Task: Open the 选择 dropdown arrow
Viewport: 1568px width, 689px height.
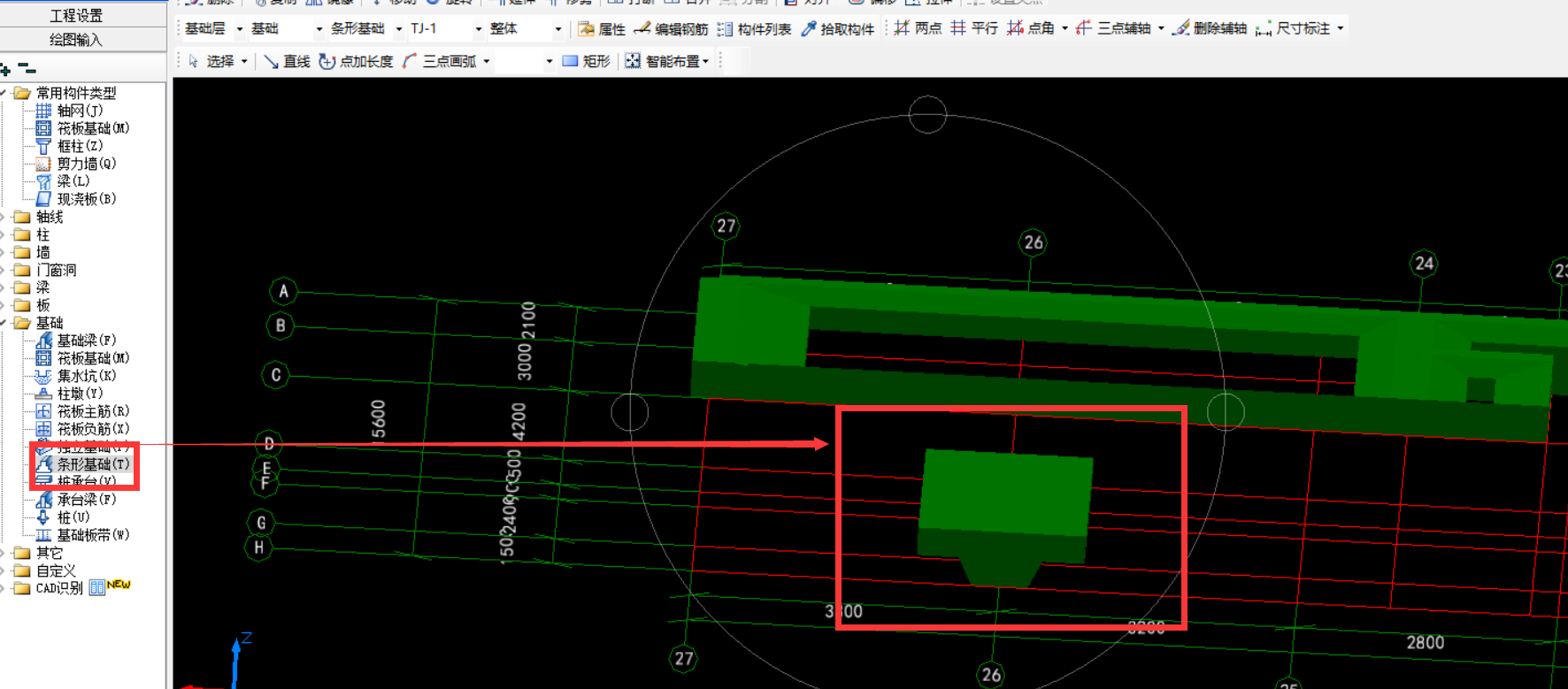Action: pyautogui.click(x=244, y=62)
